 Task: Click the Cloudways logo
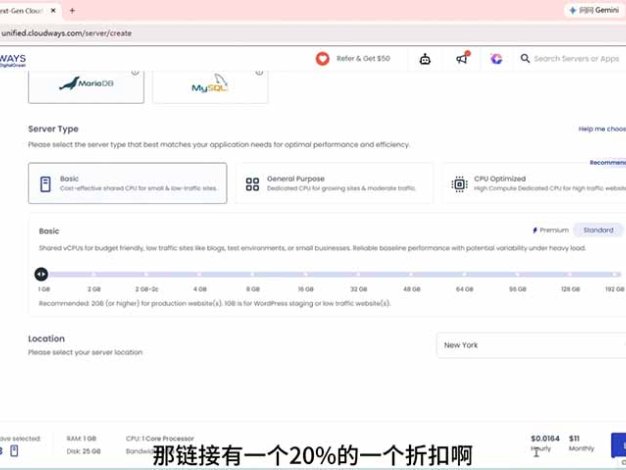click(12, 60)
